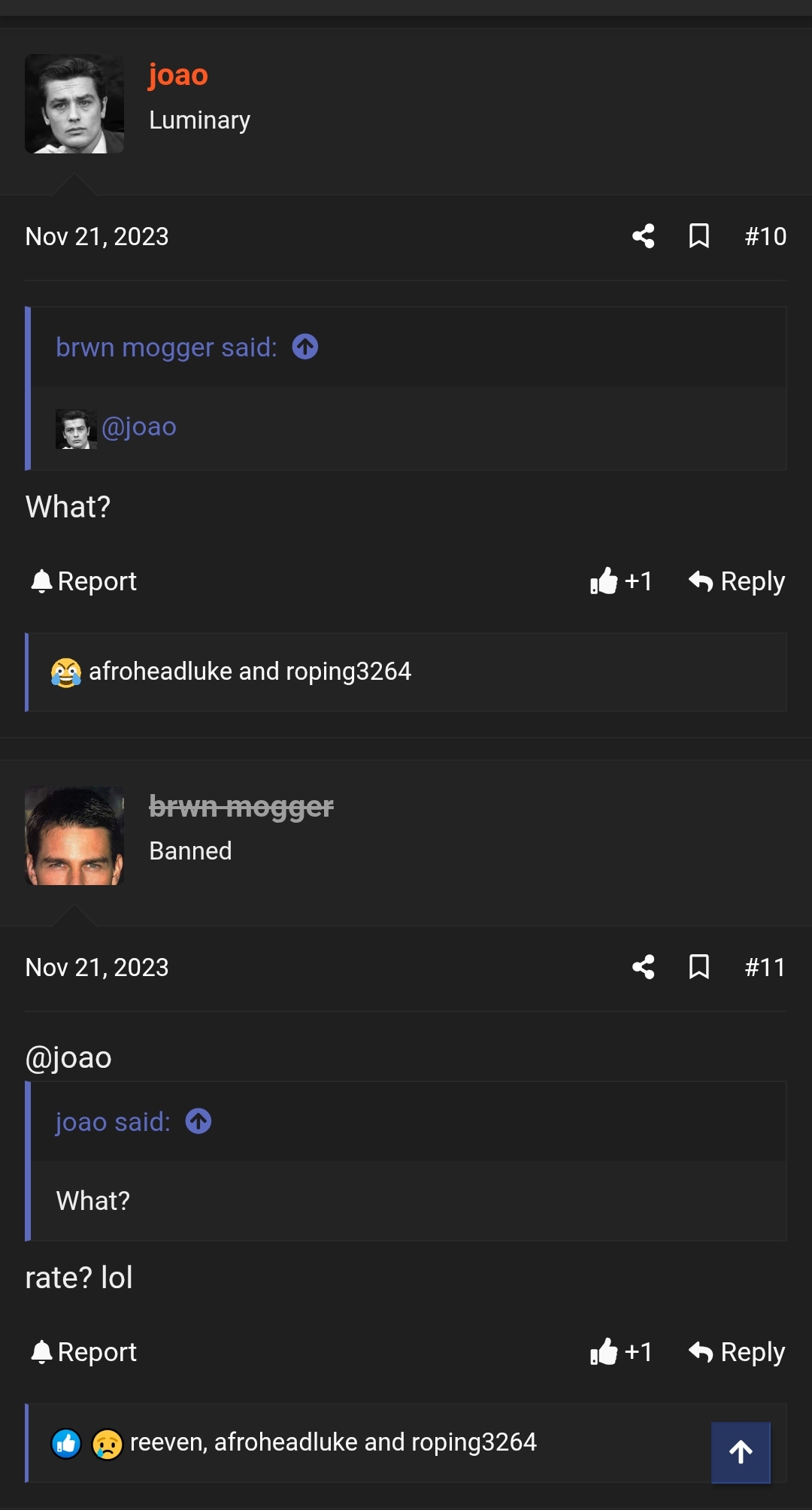Share post #10 via share icon
812x1510 pixels.
[643, 236]
